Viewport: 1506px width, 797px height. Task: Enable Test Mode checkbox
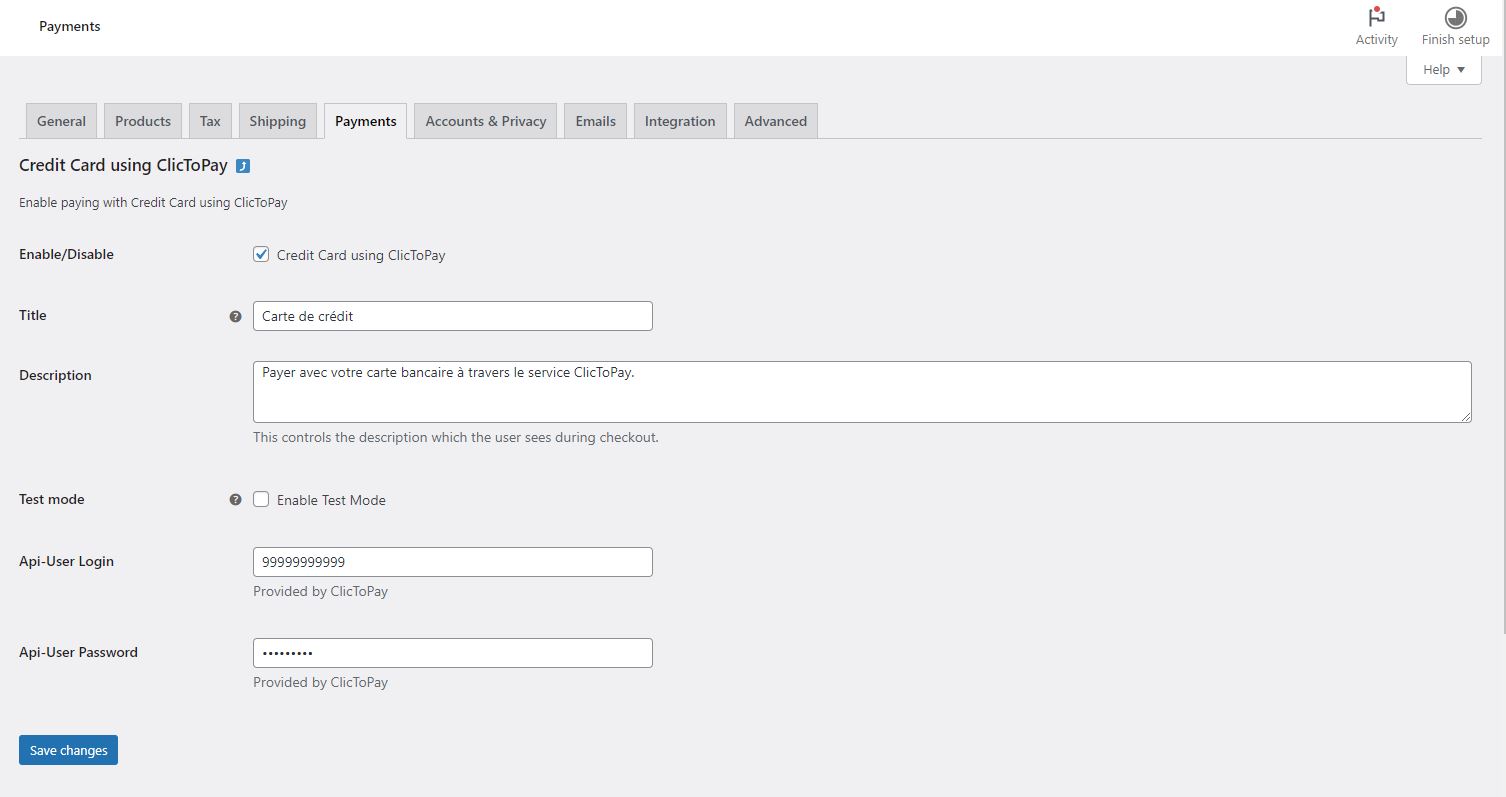coord(261,499)
